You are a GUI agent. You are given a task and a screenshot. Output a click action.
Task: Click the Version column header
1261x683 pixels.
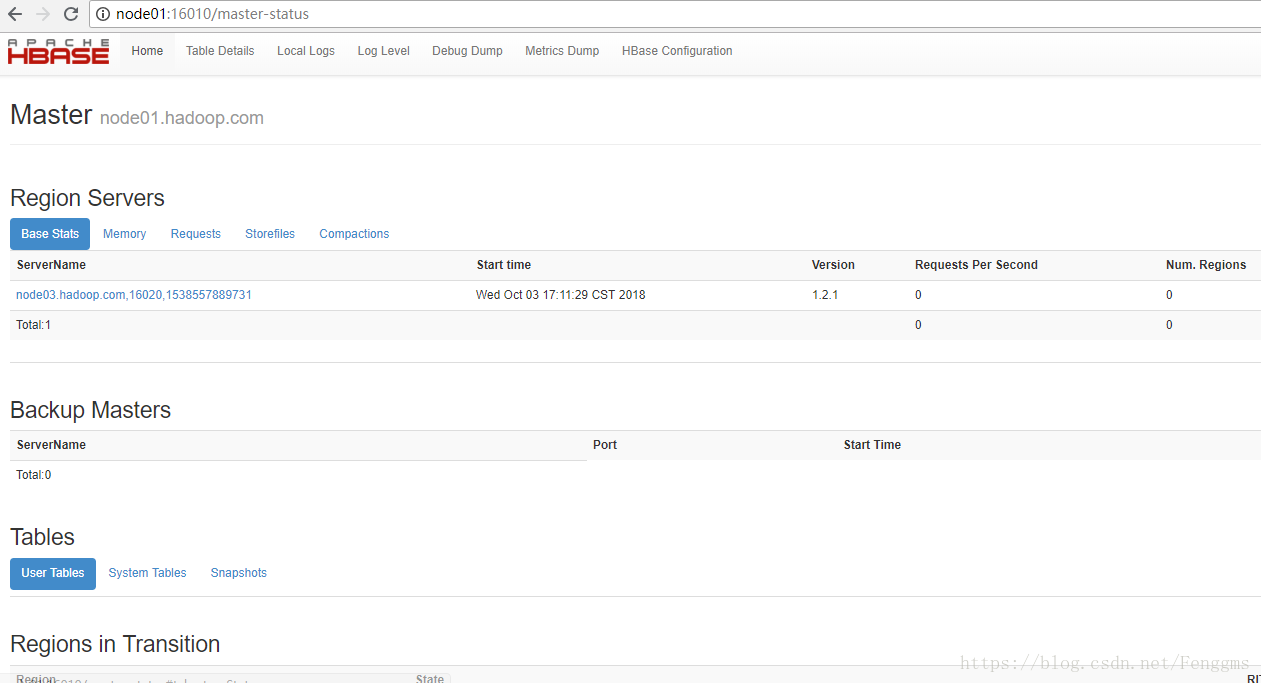(833, 265)
